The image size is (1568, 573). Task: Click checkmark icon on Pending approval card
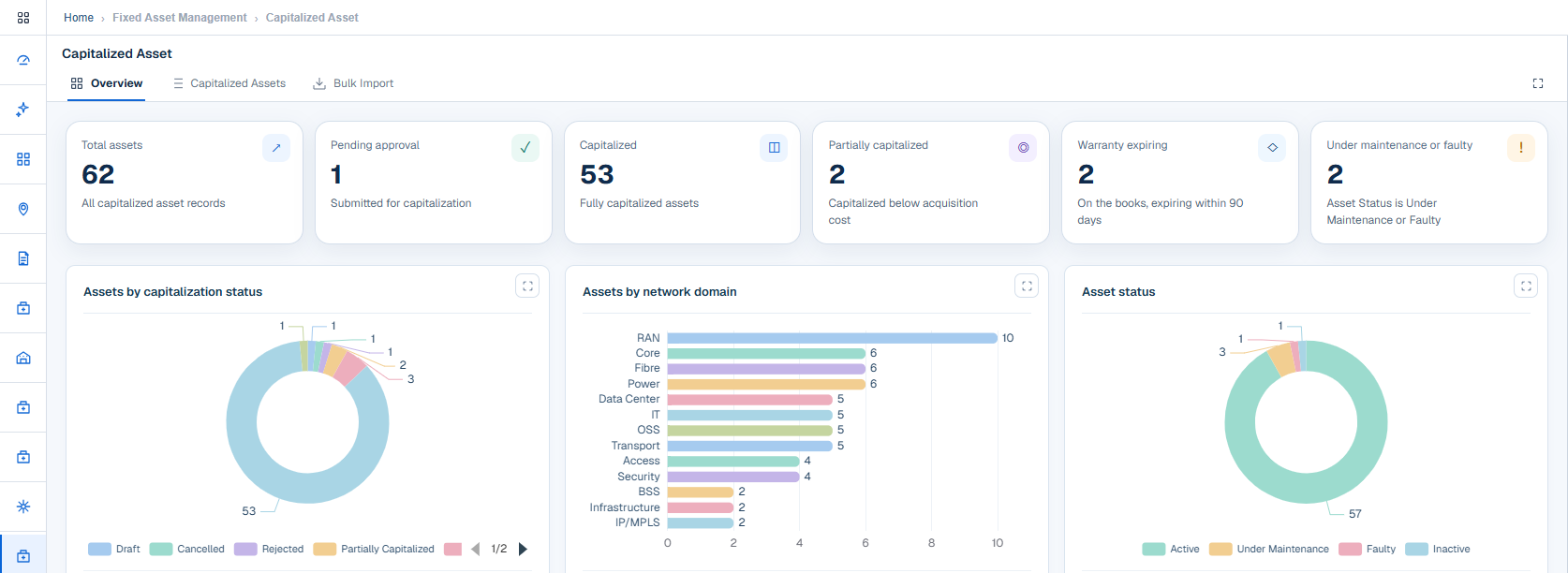pos(525,148)
